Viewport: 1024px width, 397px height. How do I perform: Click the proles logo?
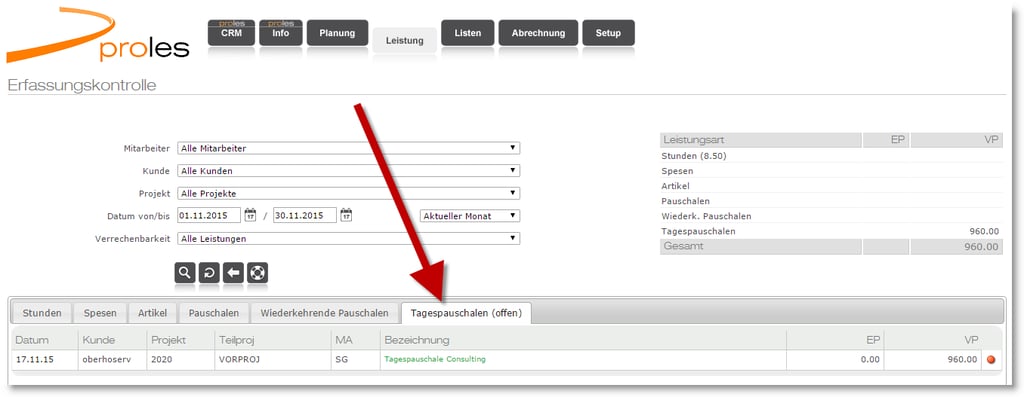coord(98,36)
